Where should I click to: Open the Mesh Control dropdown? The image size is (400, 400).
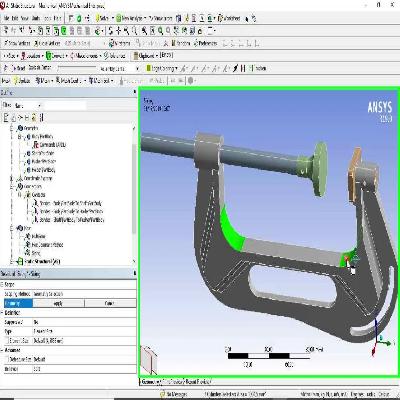[x=70, y=81]
